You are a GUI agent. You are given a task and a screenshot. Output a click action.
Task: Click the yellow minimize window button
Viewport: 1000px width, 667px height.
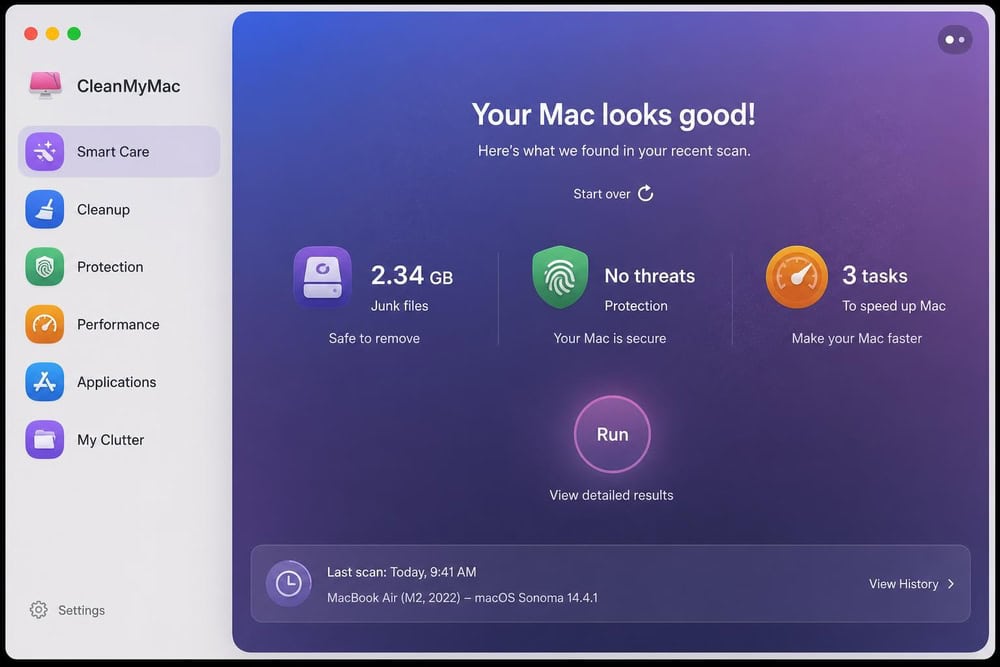[x=52, y=34]
